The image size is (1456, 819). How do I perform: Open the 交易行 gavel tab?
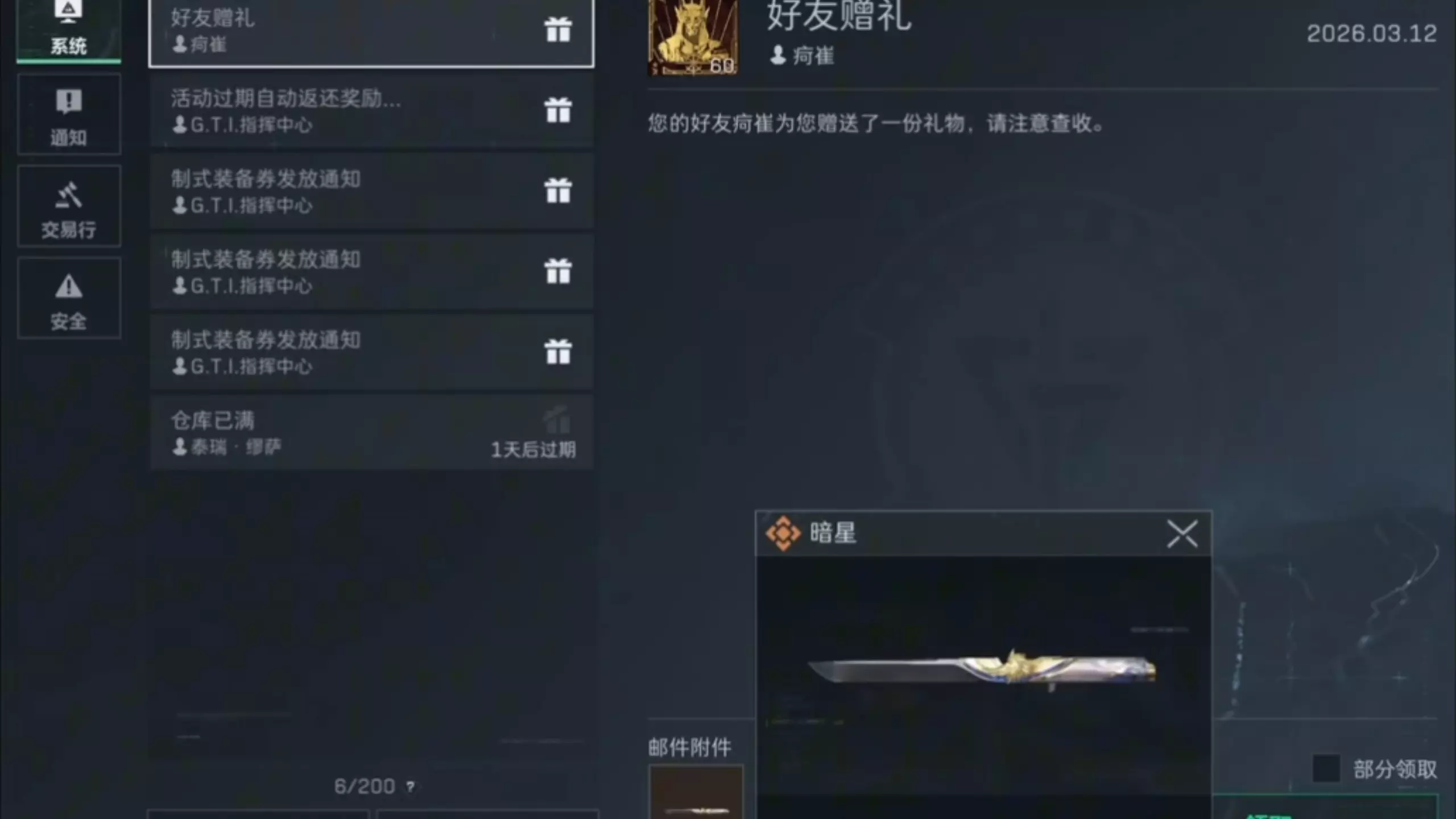69,206
